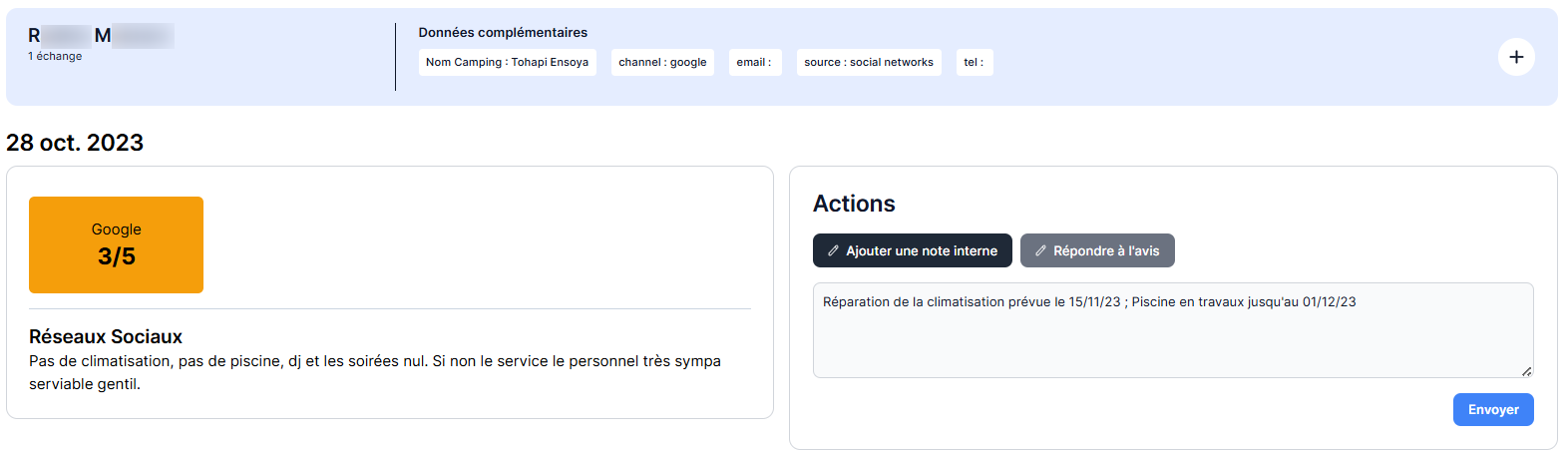1568x455 pixels.
Task: Click the orange Google 3/5 rating badge
Action: coord(116,244)
